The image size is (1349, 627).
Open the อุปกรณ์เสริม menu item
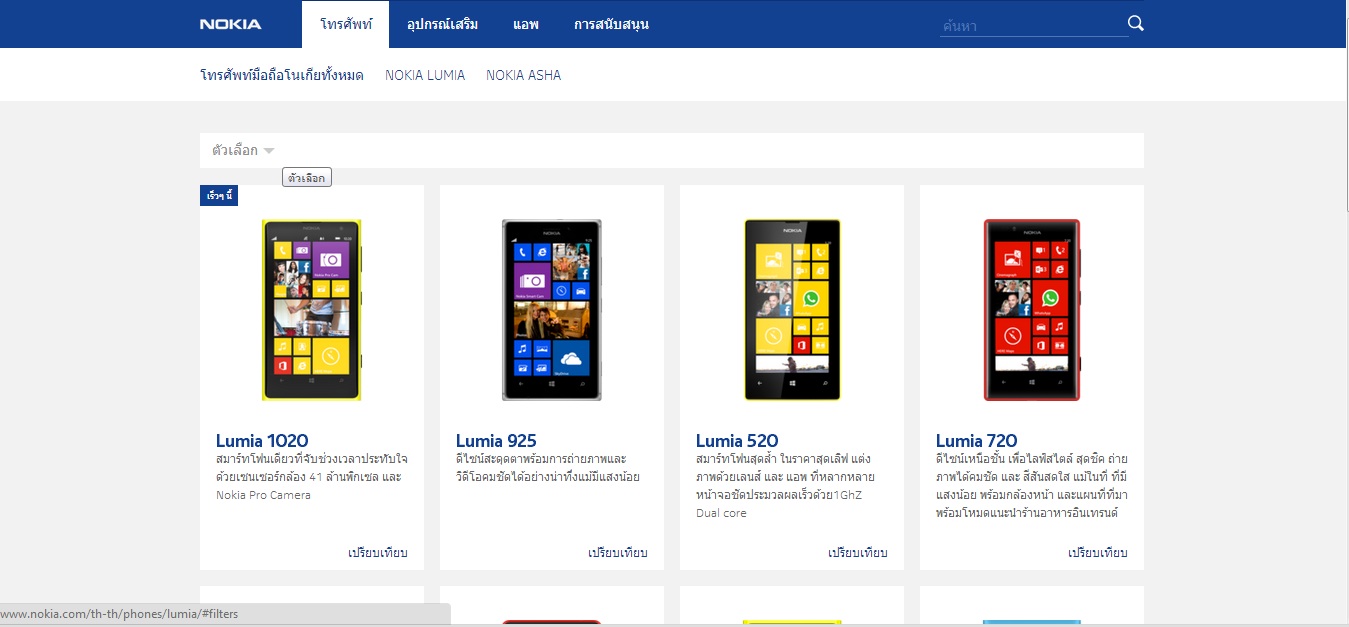[x=443, y=24]
